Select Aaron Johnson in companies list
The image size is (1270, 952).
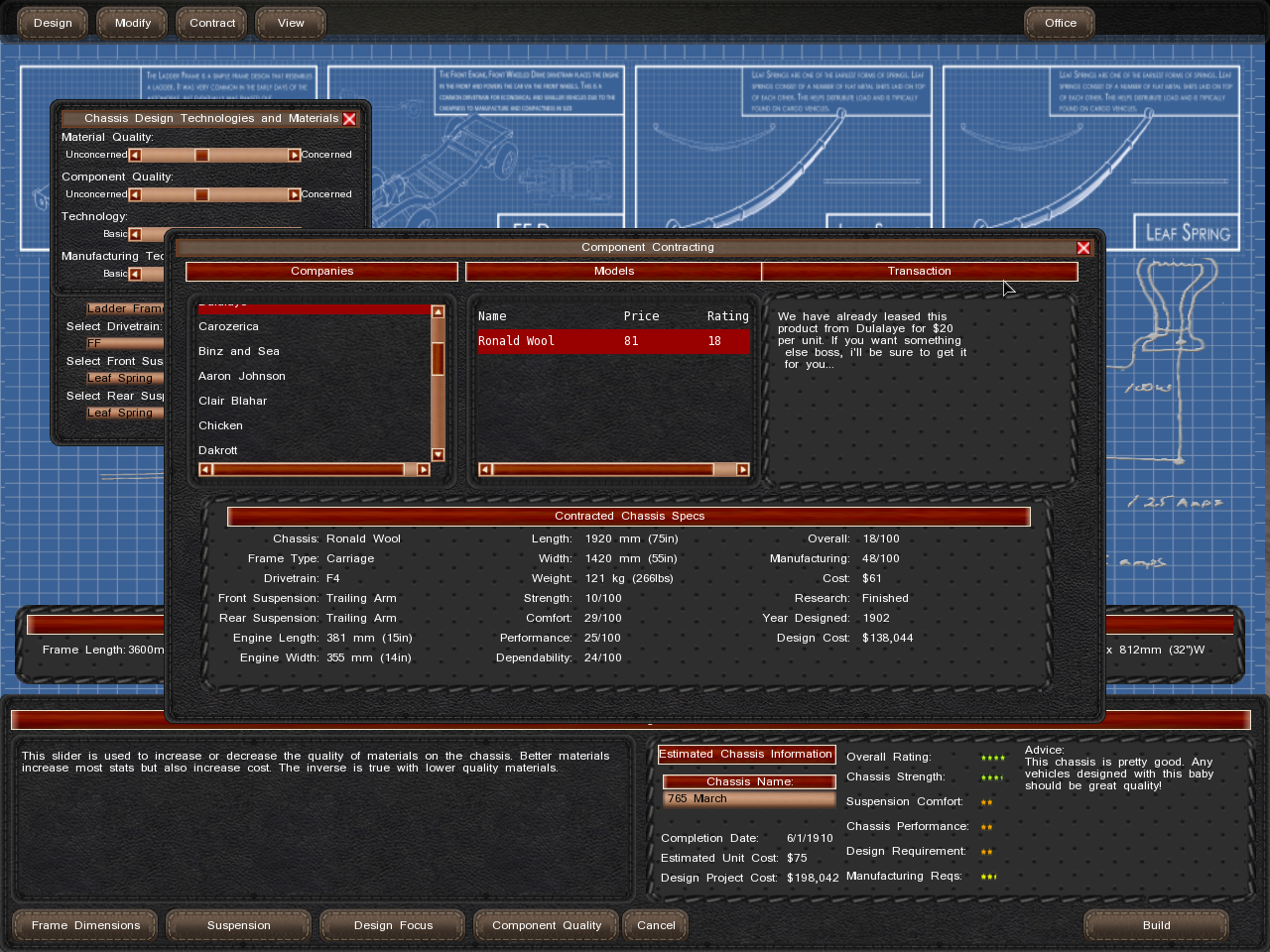click(242, 376)
